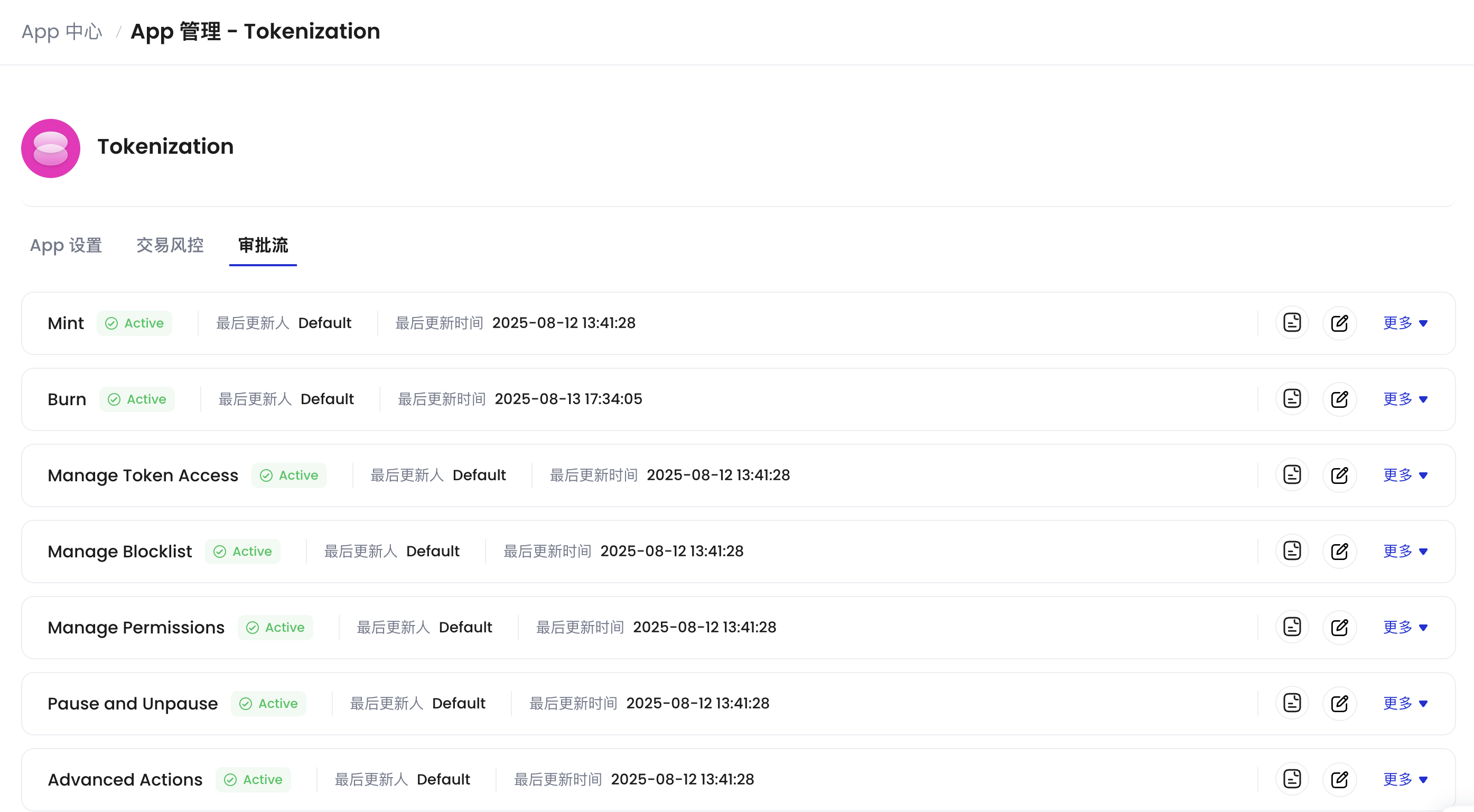Click the edit icon for Manage Permissions
1474x812 pixels.
(1340, 627)
